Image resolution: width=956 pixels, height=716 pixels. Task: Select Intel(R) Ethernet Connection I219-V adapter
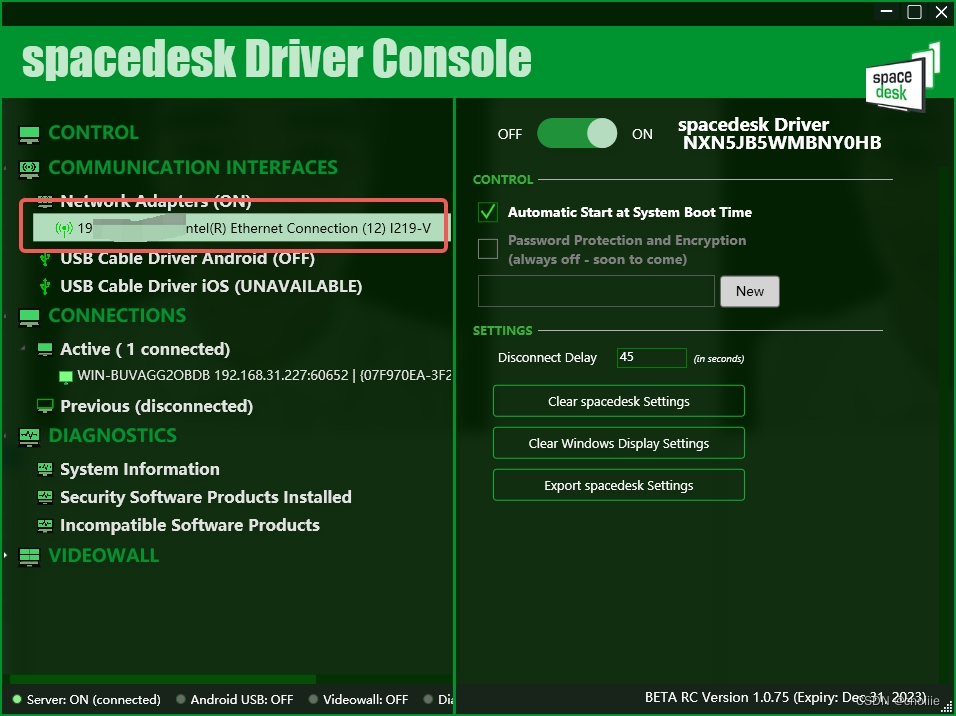click(240, 228)
